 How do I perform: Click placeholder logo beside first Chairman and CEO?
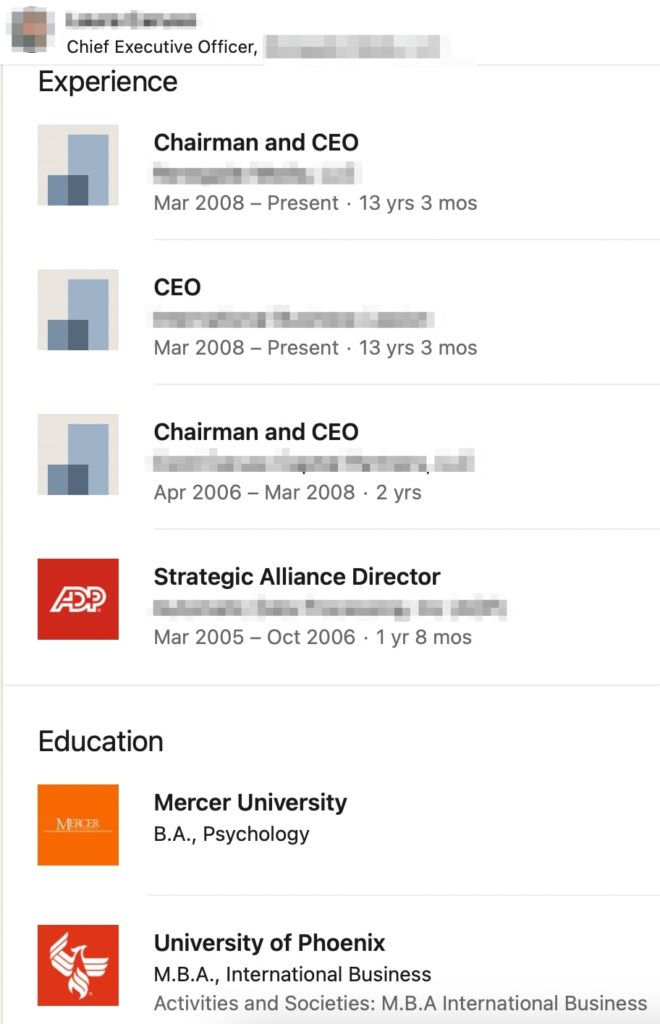coord(78,165)
